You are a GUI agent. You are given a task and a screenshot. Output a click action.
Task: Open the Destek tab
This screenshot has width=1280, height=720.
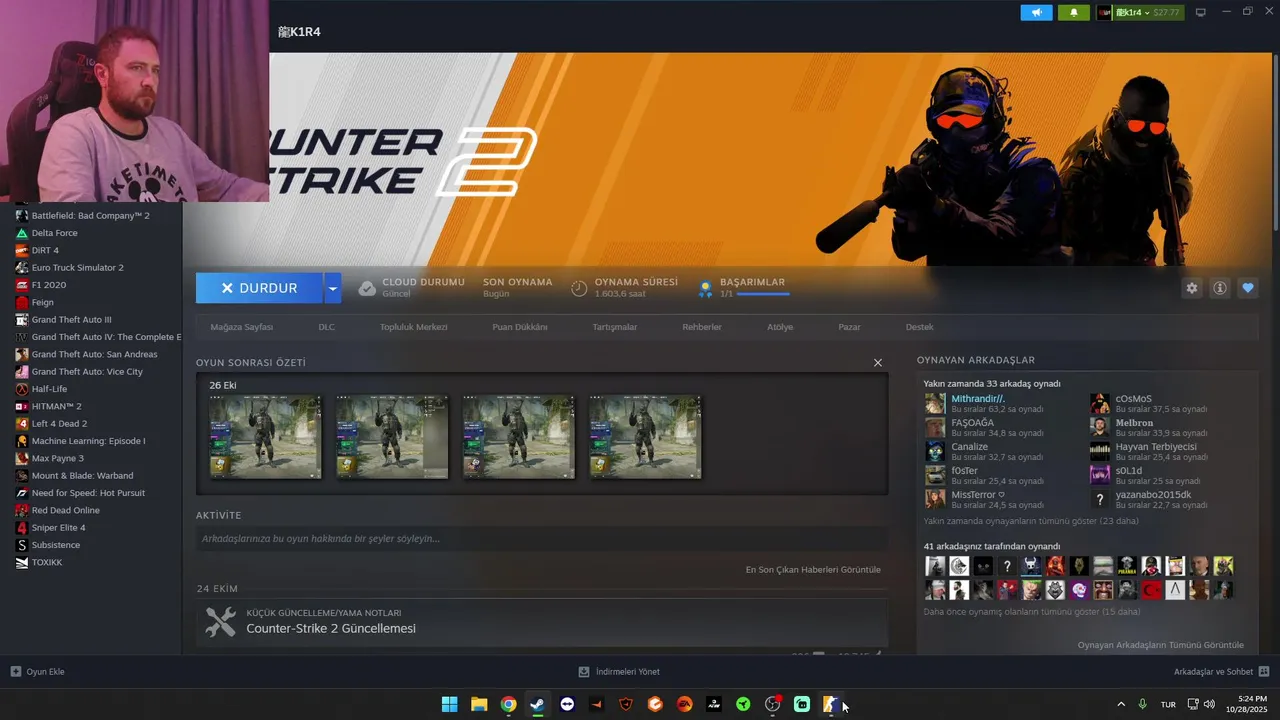pyautogui.click(x=920, y=327)
